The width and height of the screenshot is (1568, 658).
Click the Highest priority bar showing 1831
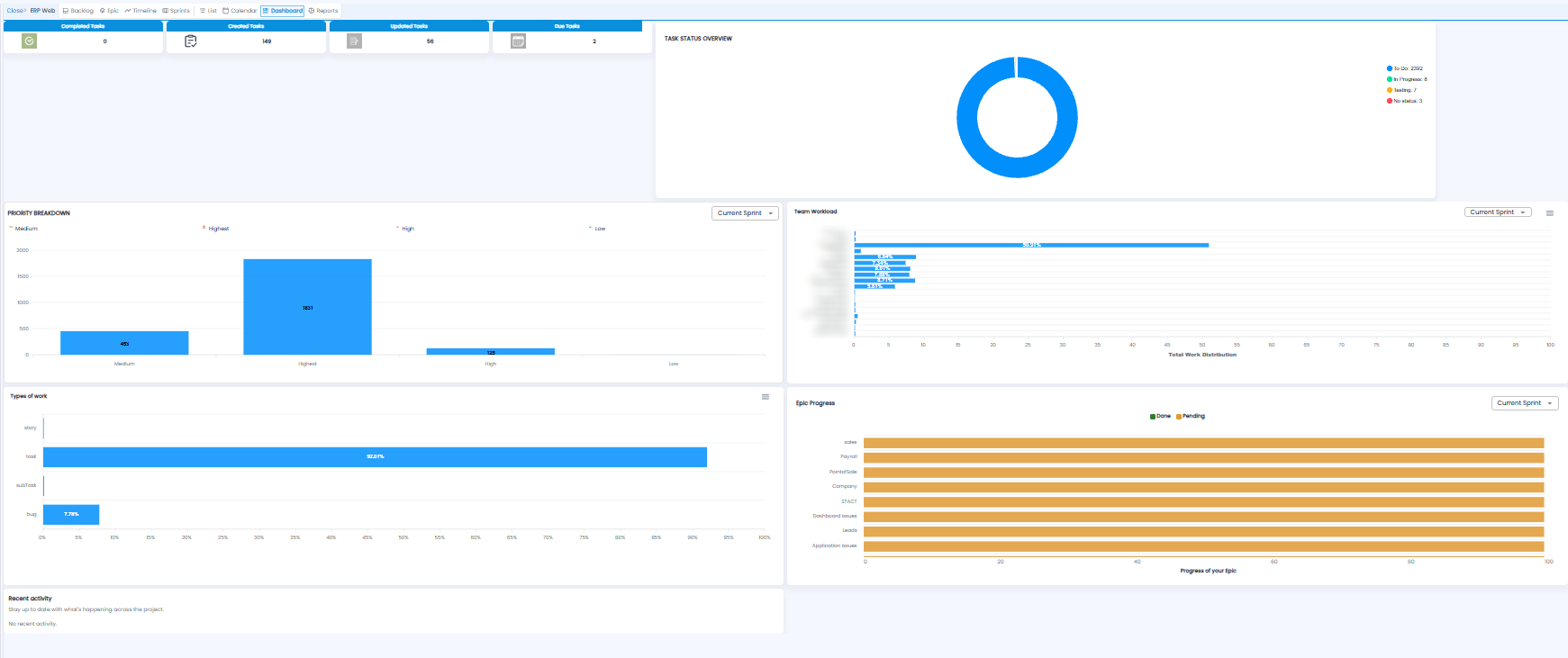[307, 307]
